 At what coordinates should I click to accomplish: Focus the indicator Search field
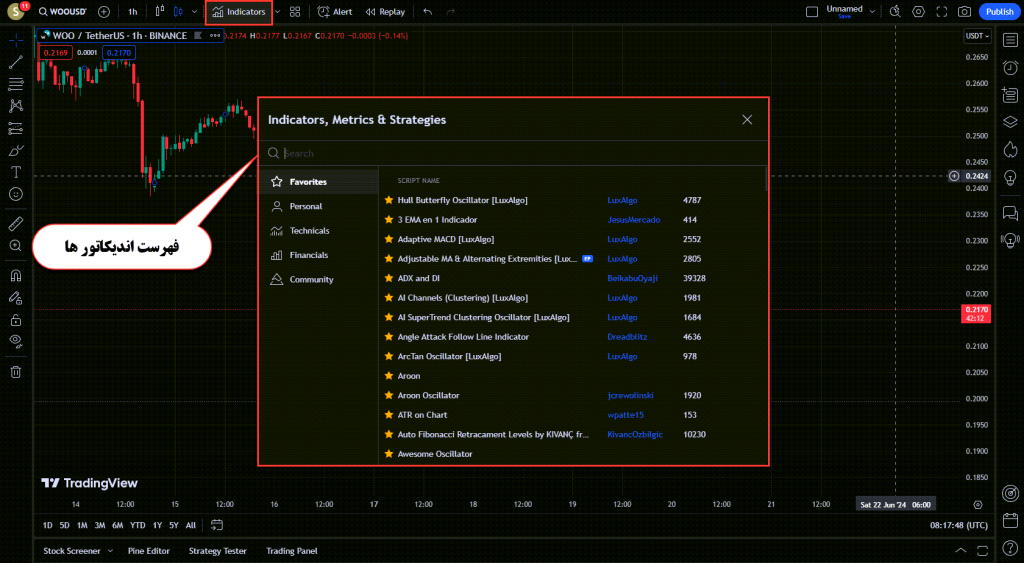(x=513, y=153)
